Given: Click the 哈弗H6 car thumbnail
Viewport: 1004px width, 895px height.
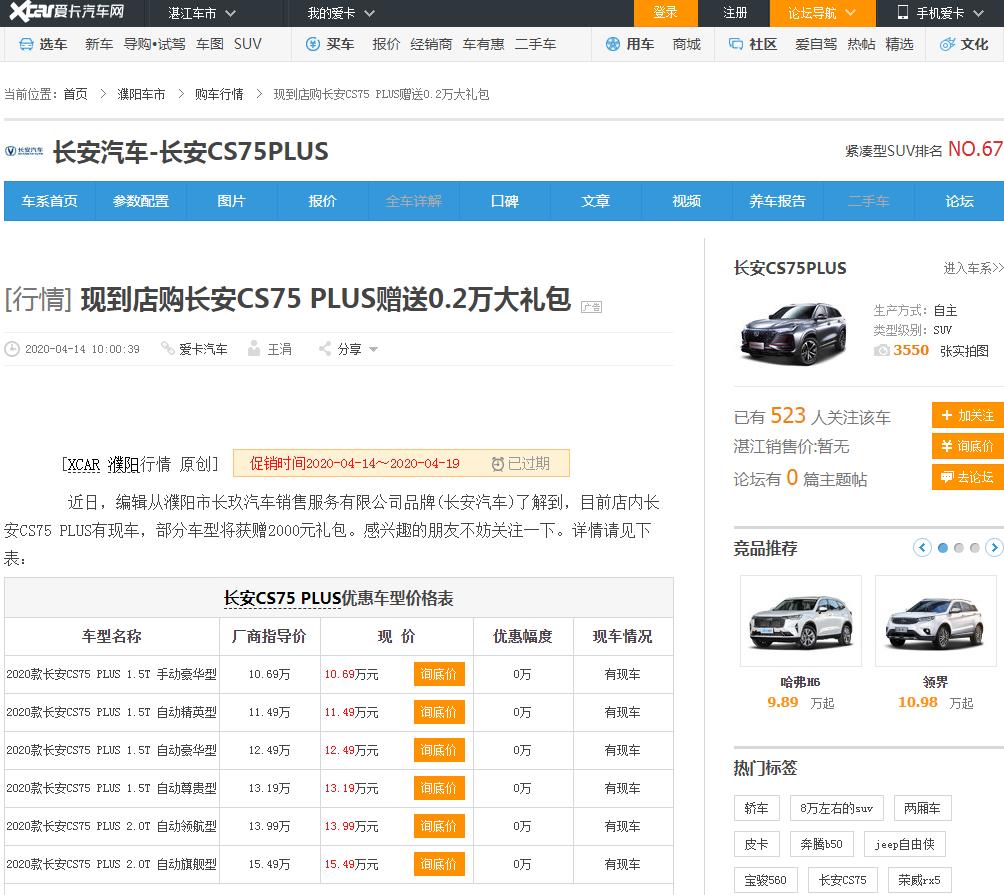Looking at the screenshot, I should pos(800,621).
